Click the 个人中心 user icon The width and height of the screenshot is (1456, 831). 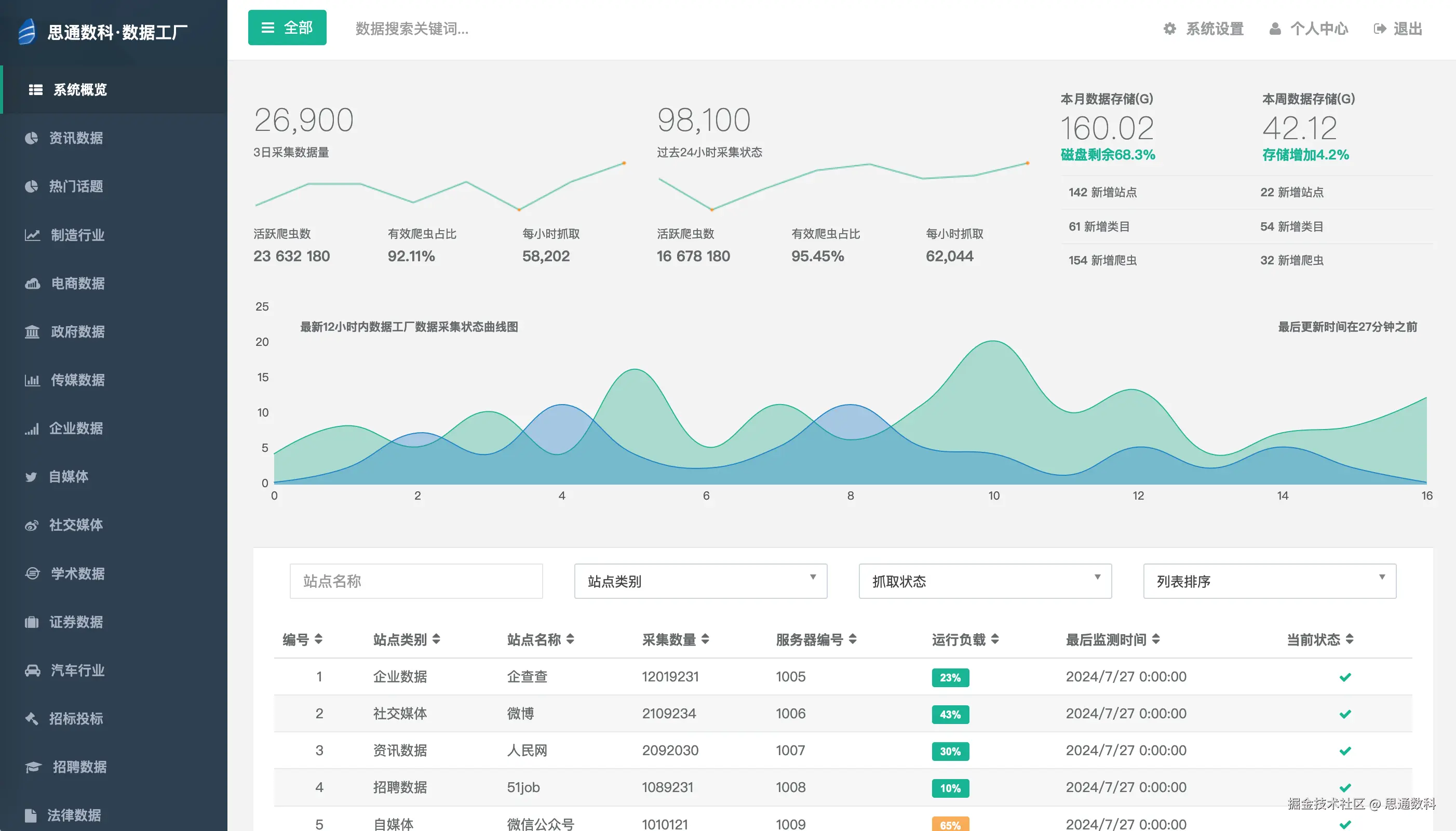(1275, 29)
